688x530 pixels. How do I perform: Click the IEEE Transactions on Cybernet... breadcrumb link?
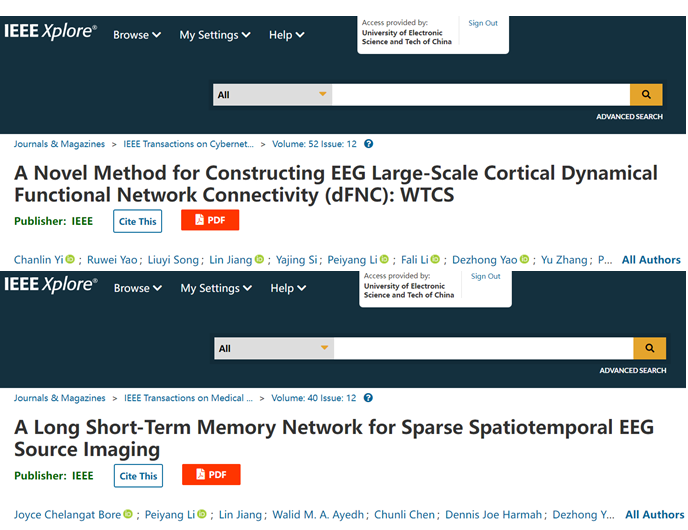(x=188, y=144)
